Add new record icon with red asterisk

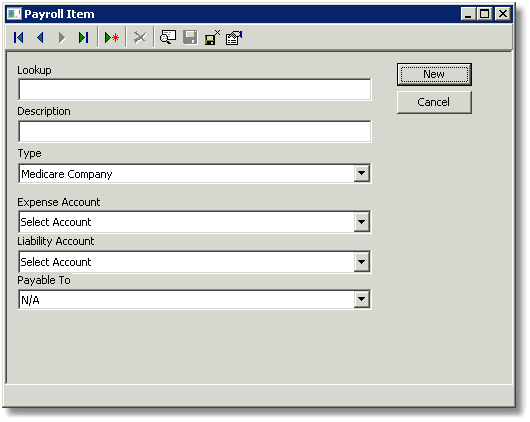tap(112, 38)
